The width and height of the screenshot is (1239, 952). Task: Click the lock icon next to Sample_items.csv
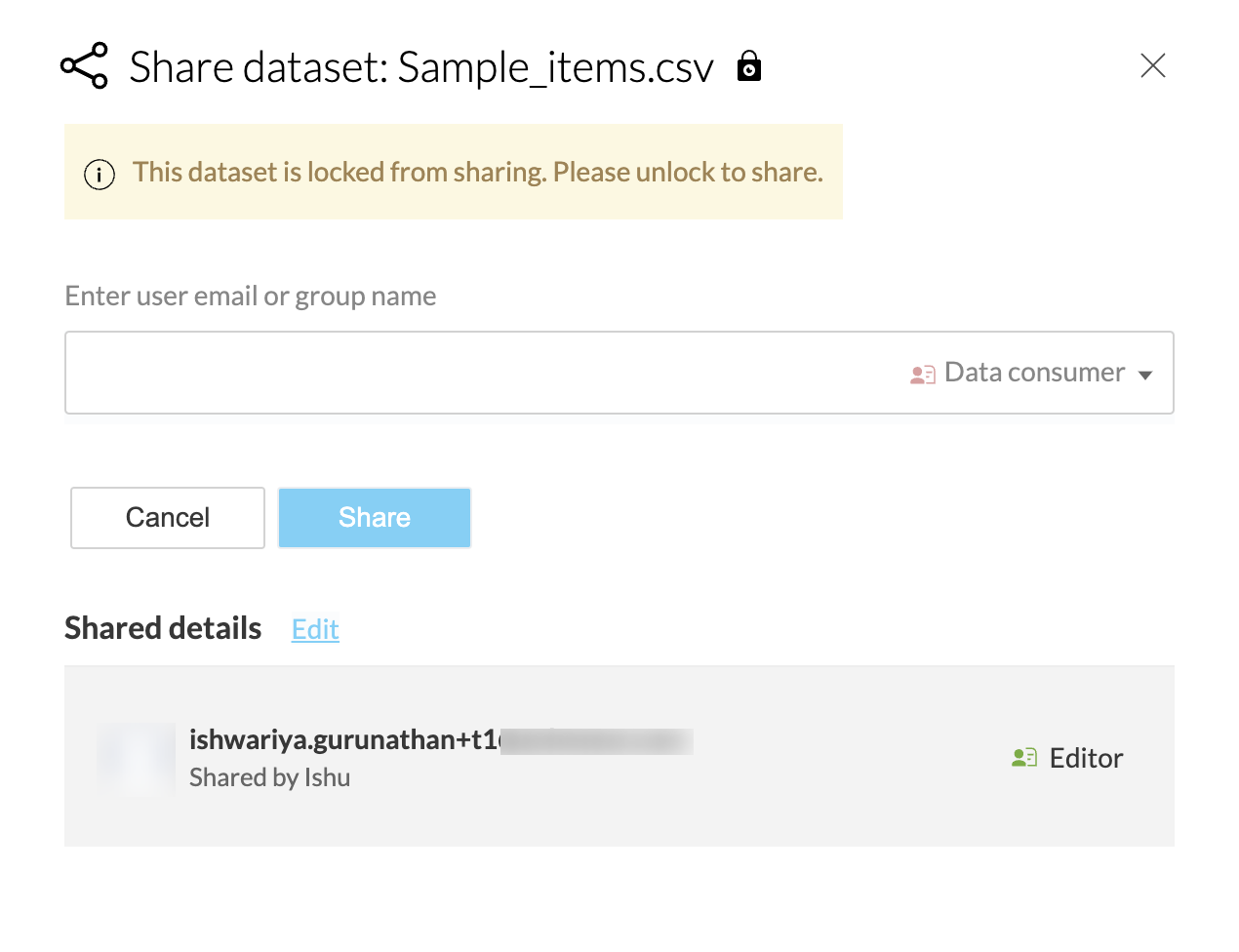point(749,66)
